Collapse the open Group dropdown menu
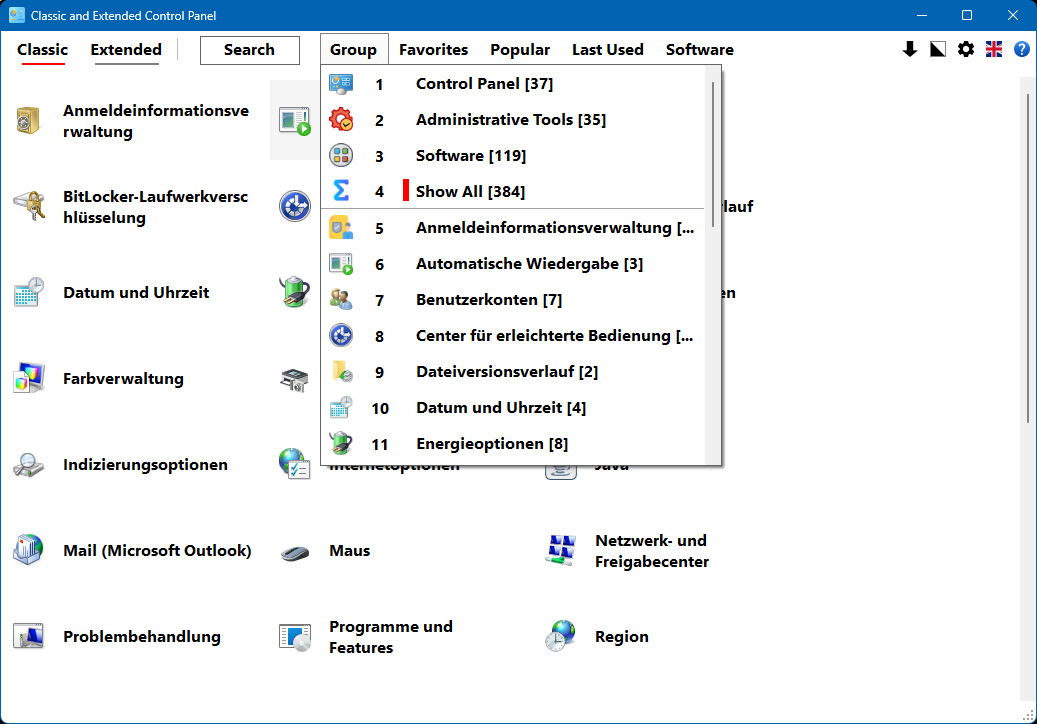The width and height of the screenshot is (1037, 724). click(354, 50)
